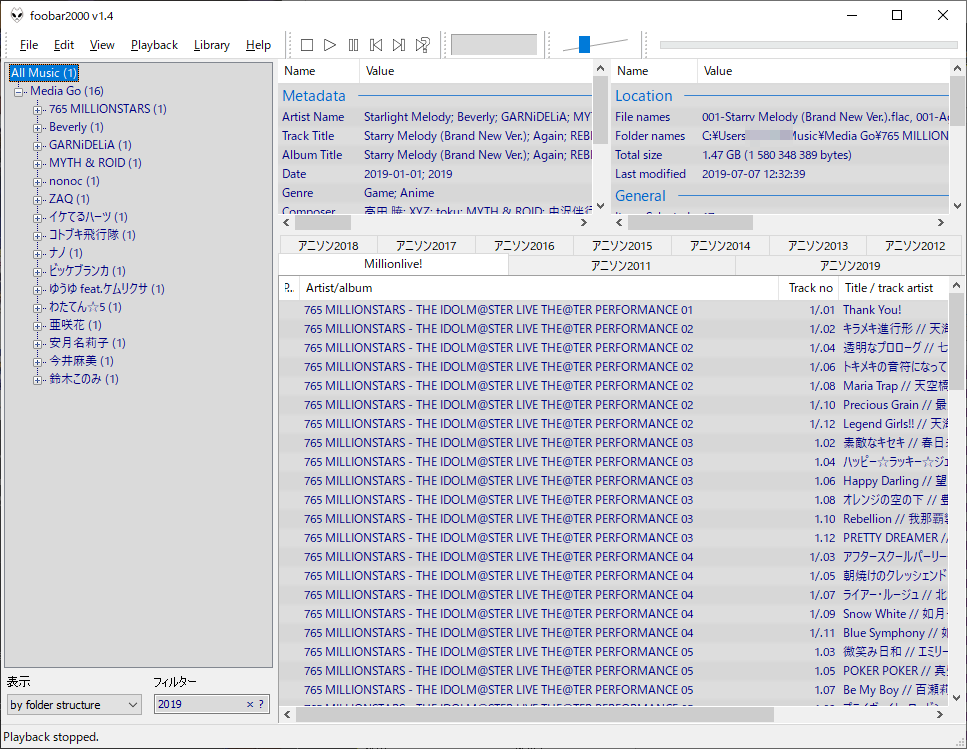Switch to the アニソン2019 playlist tab
The height and width of the screenshot is (749, 967).
click(x=849, y=265)
